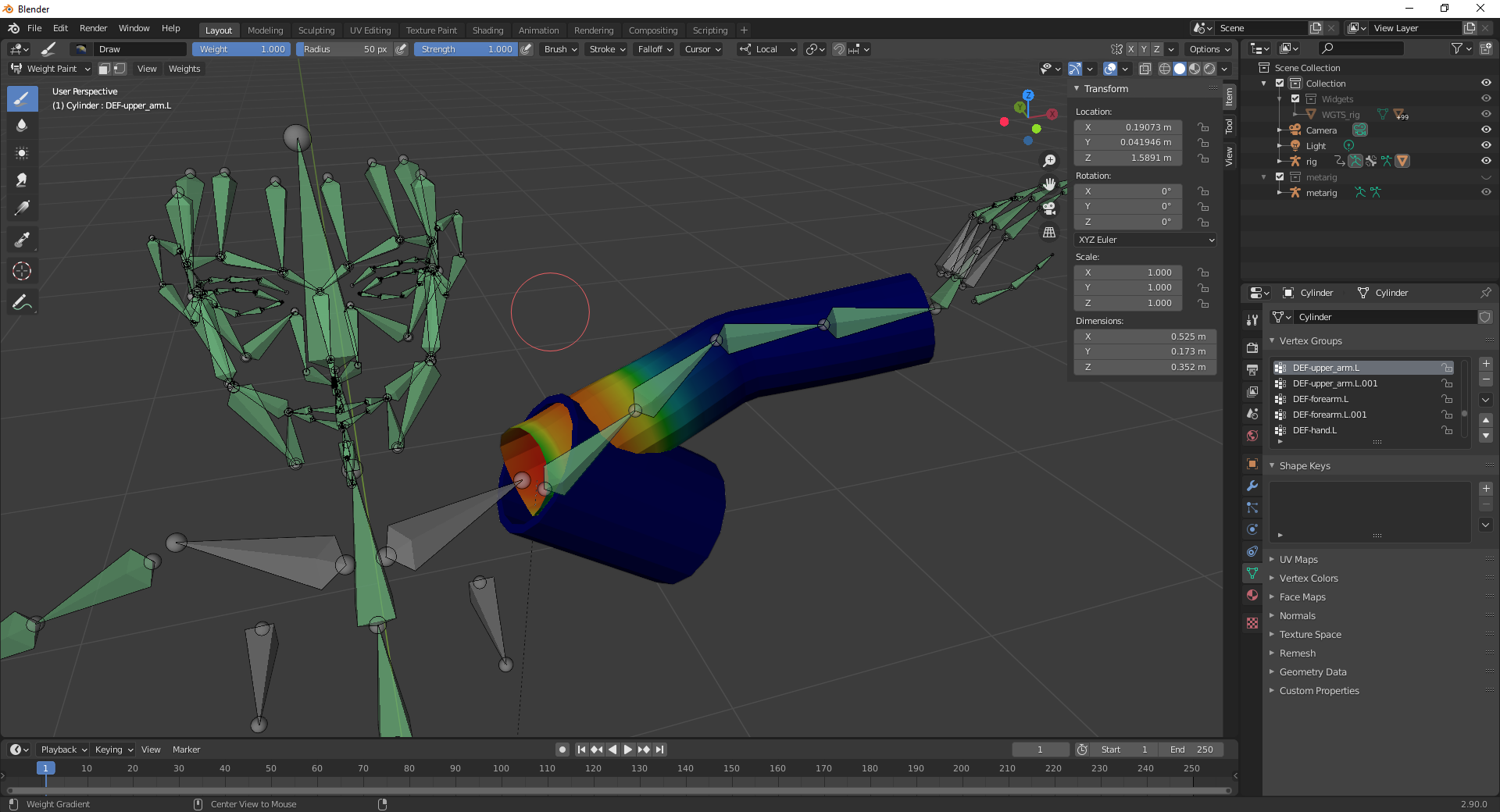The image size is (1500, 812).
Task: Select the Annotate tool
Action: 22,303
